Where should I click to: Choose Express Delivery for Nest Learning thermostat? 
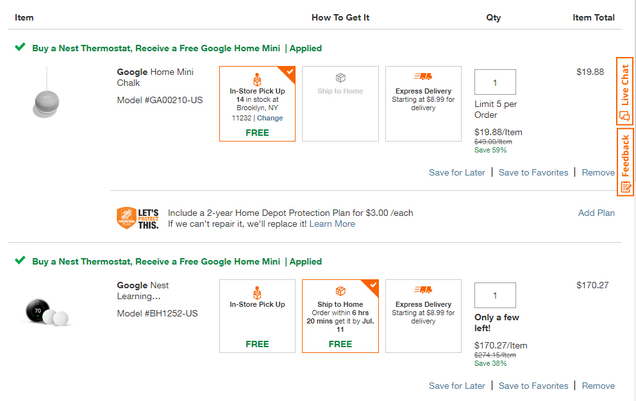pos(423,316)
